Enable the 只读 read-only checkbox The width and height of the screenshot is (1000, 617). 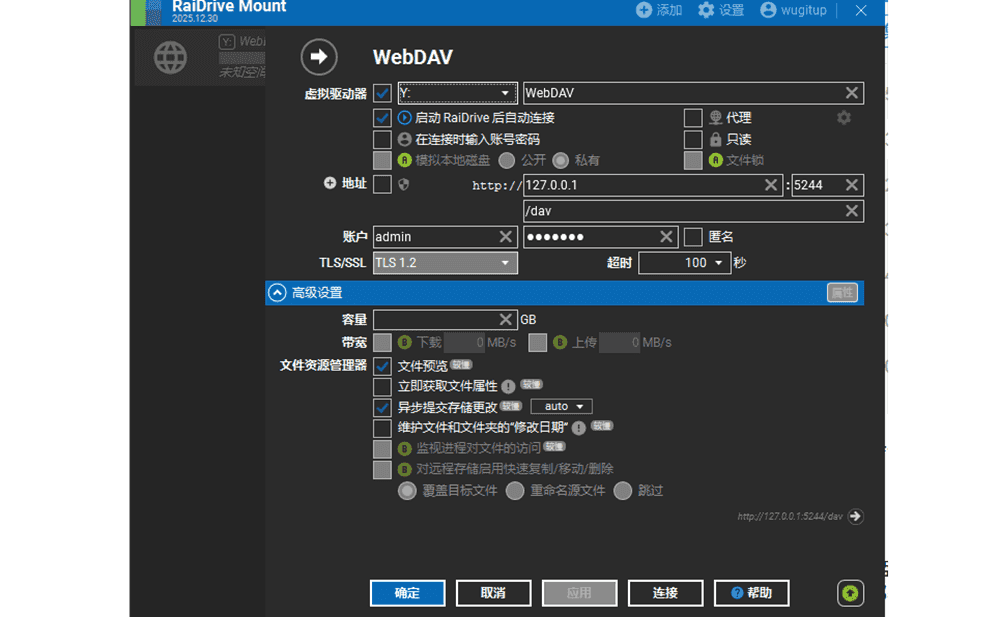(x=693, y=140)
